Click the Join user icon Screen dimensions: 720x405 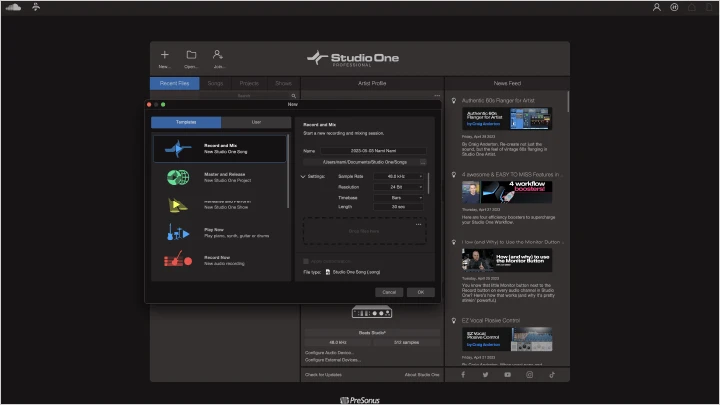click(218, 55)
